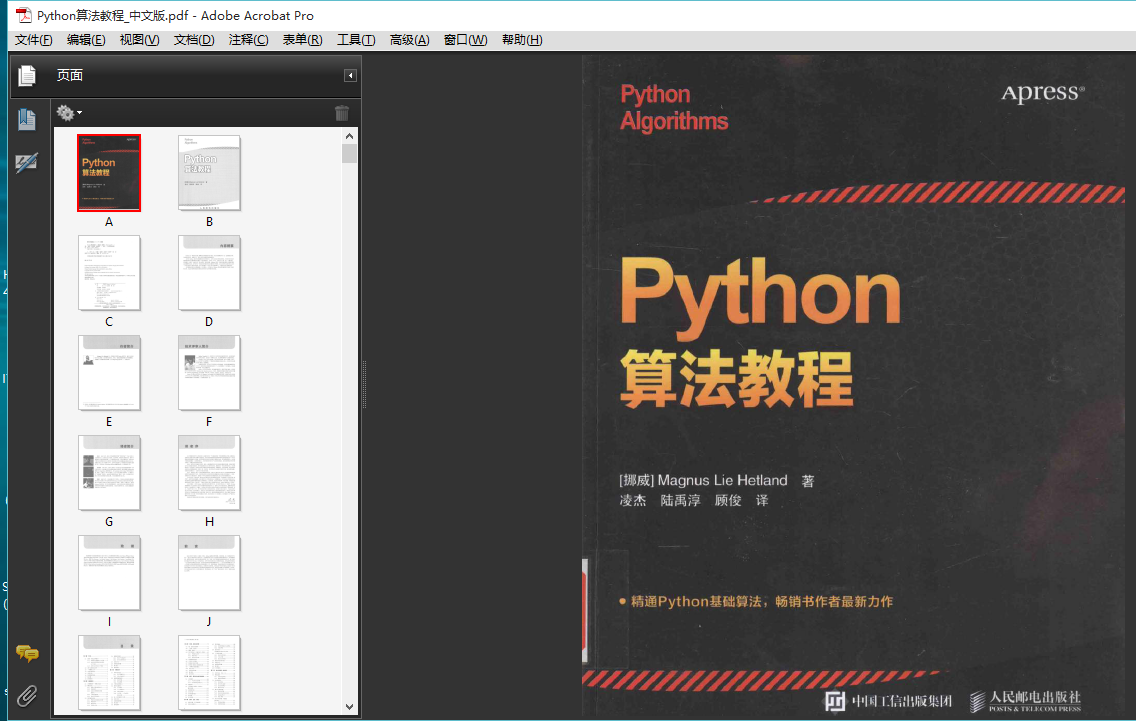This screenshot has height=721, width=1136.
Task: Open the 表单(R) menu
Action: pyautogui.click(x=302, y=40)
